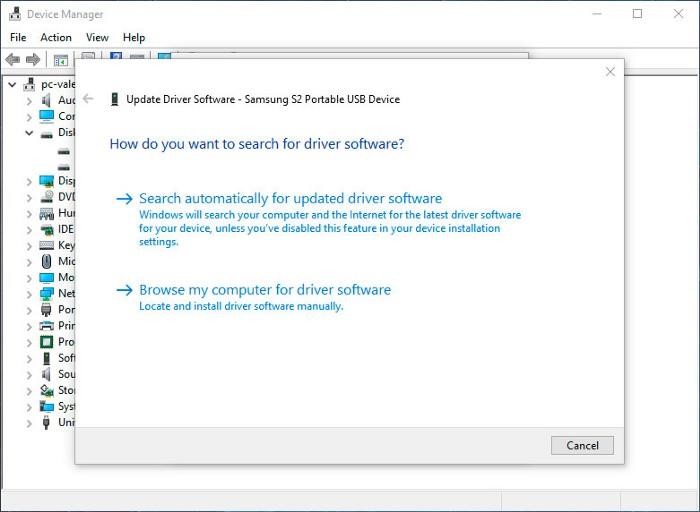Screen dimensions: 700x512
Task: Collapse the Disk drives category chevron
Action: 29,133
